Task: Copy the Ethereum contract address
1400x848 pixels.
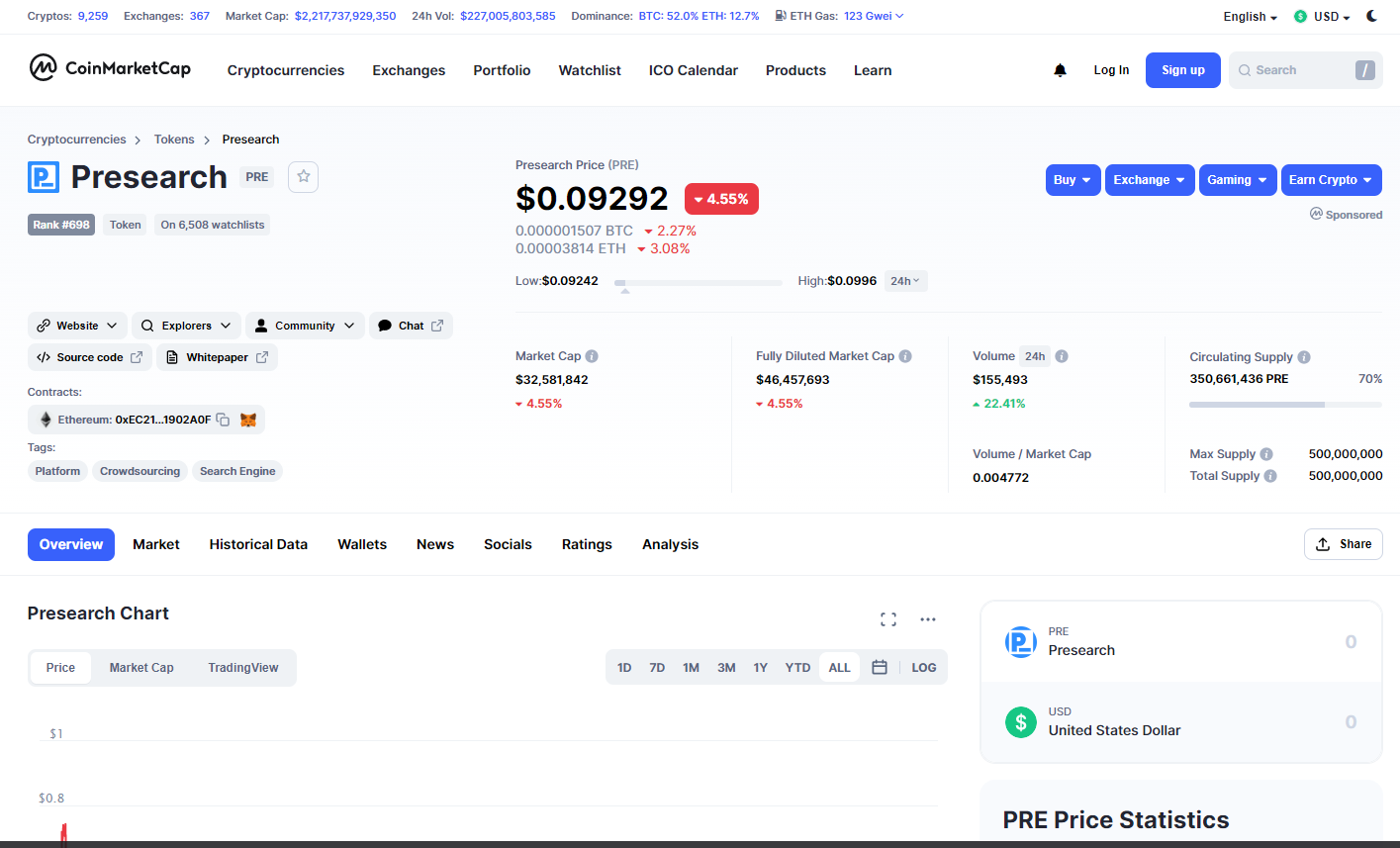Action: click(x=223, y=420)
